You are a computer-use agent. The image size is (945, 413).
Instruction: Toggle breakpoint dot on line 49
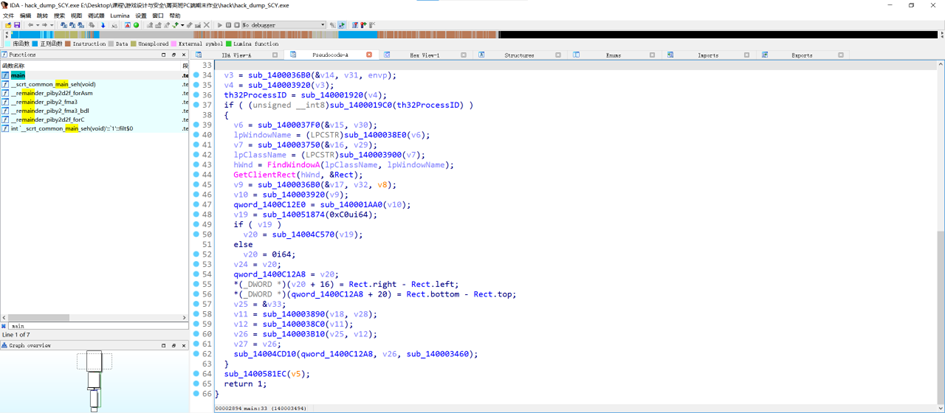pos(196,224)
